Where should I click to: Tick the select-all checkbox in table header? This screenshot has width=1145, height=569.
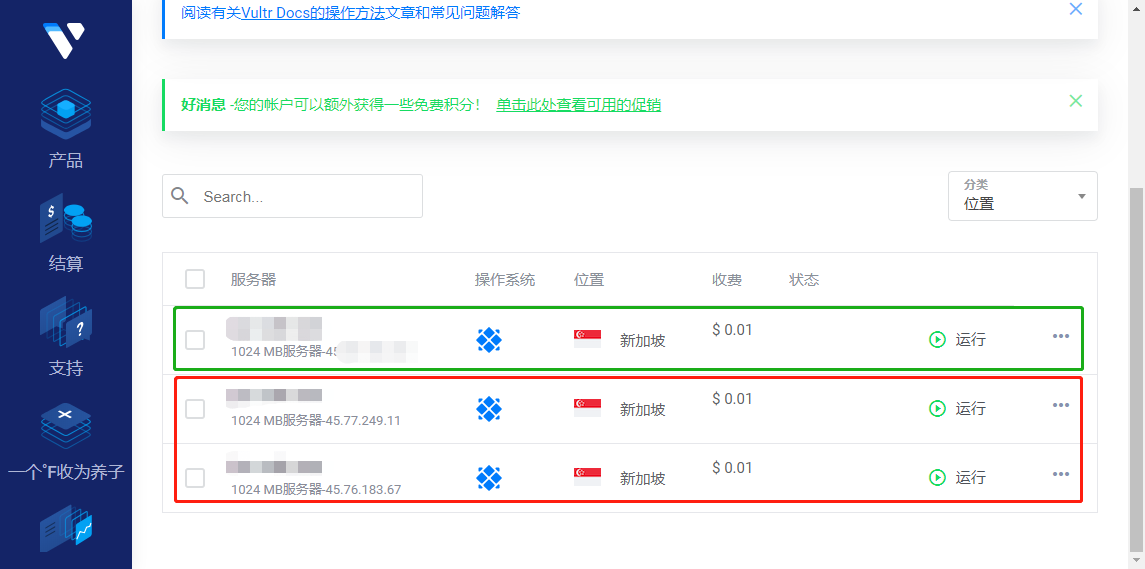pos(195,279)
